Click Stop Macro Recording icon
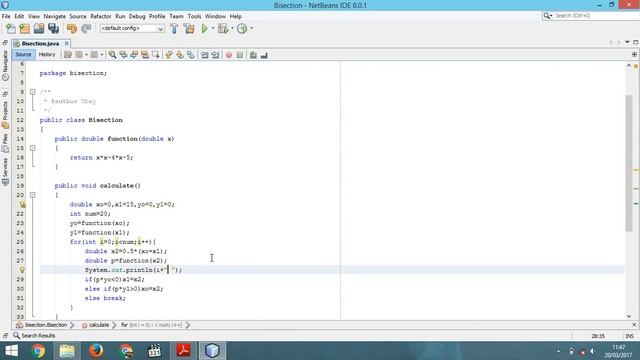 tap(240, 55)
